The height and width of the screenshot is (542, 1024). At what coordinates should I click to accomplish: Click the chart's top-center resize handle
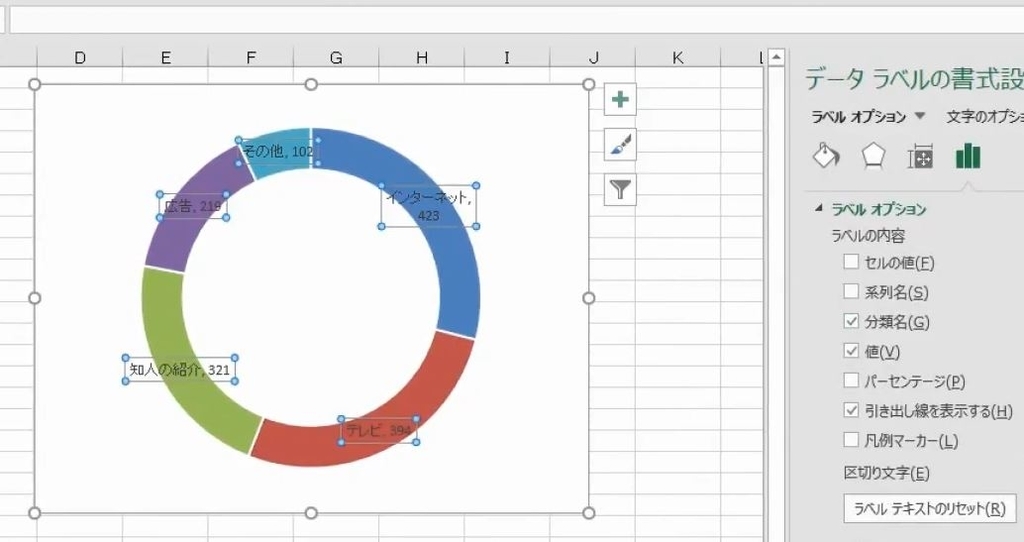point(312,84)
